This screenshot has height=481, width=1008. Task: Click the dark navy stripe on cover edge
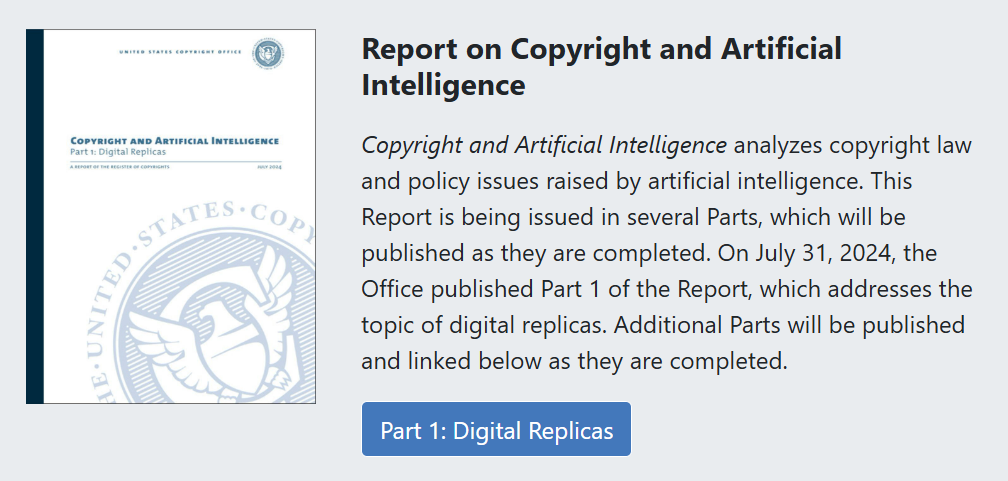coord(35,217)
